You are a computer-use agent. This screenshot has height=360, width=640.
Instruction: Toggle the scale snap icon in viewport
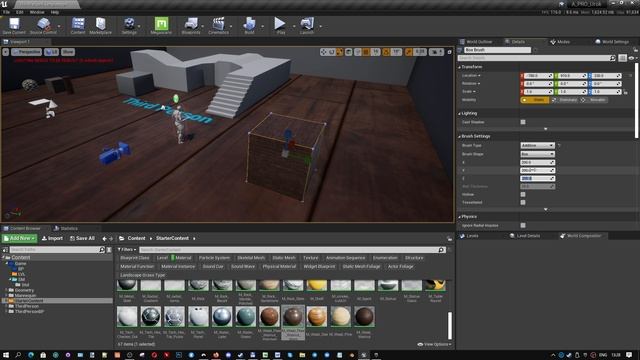[409, 52]
